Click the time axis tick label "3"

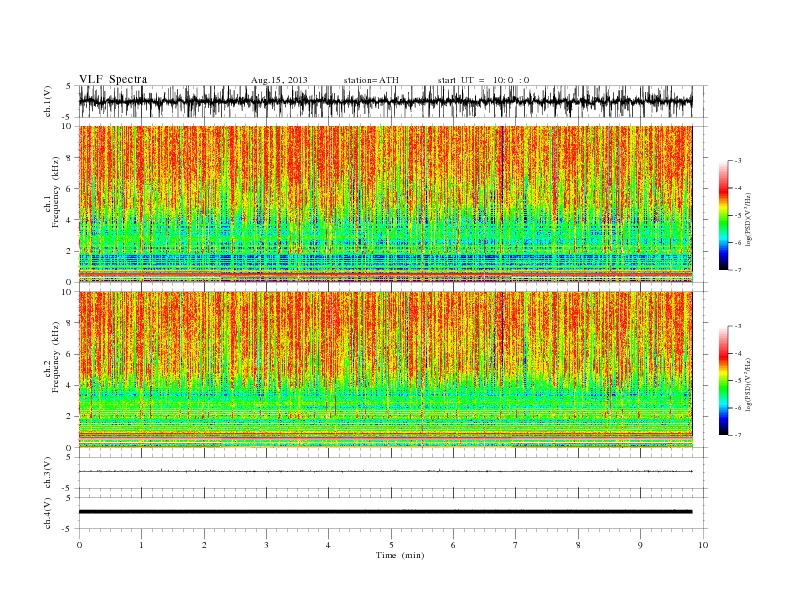click(266, 545)
